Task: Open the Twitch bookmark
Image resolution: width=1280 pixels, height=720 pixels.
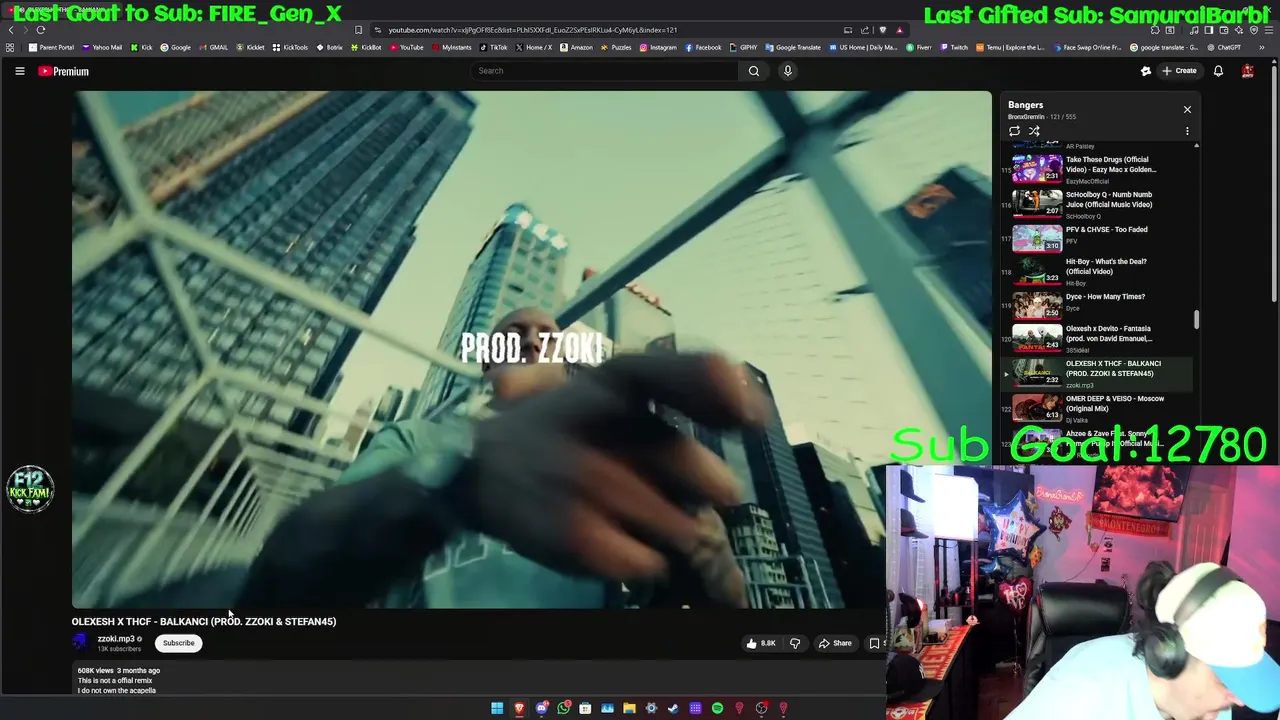Action: click(x=954, y=47)
